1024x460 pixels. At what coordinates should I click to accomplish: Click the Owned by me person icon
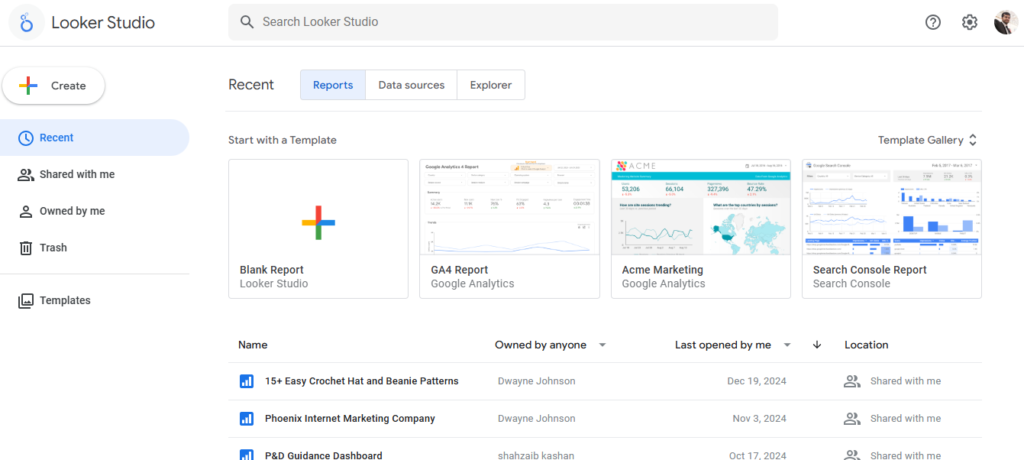pyautogui.click(x=25, y=211)
